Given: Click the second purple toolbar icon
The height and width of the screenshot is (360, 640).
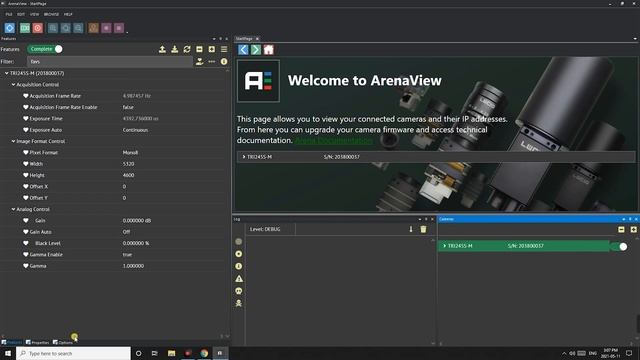Looking at the screenshot, I should click(119, 28).
